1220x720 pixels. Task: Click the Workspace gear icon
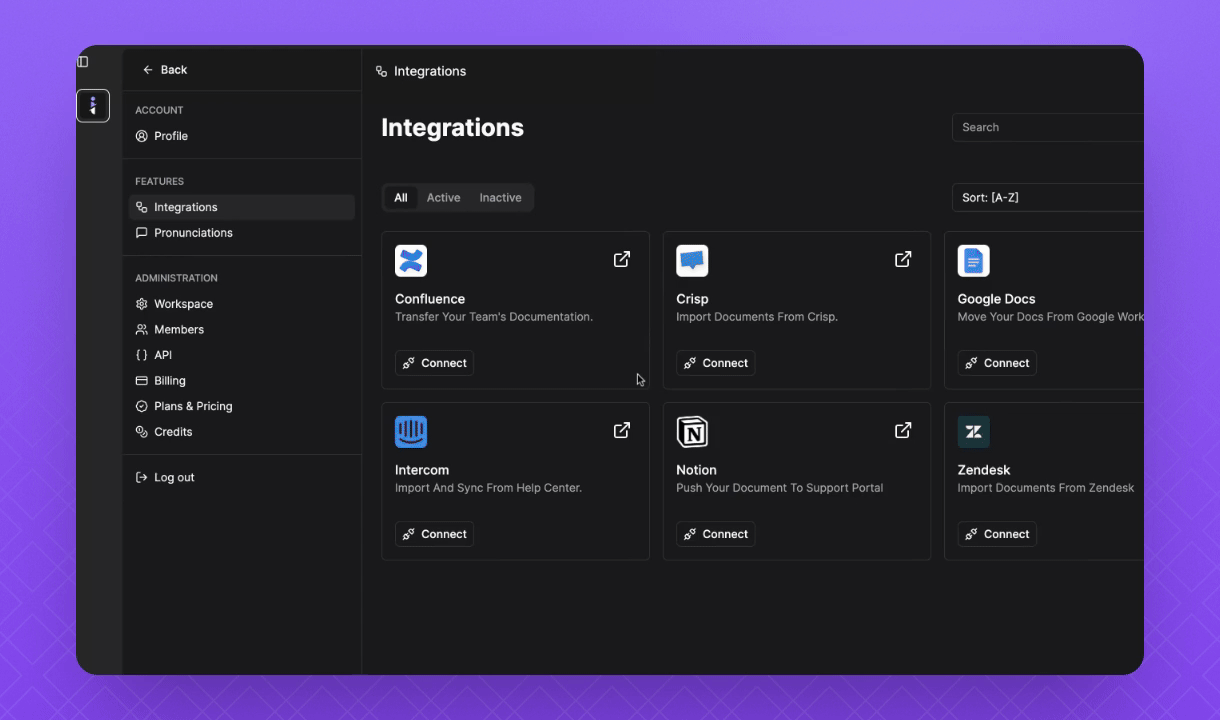[x=142, y=304]
